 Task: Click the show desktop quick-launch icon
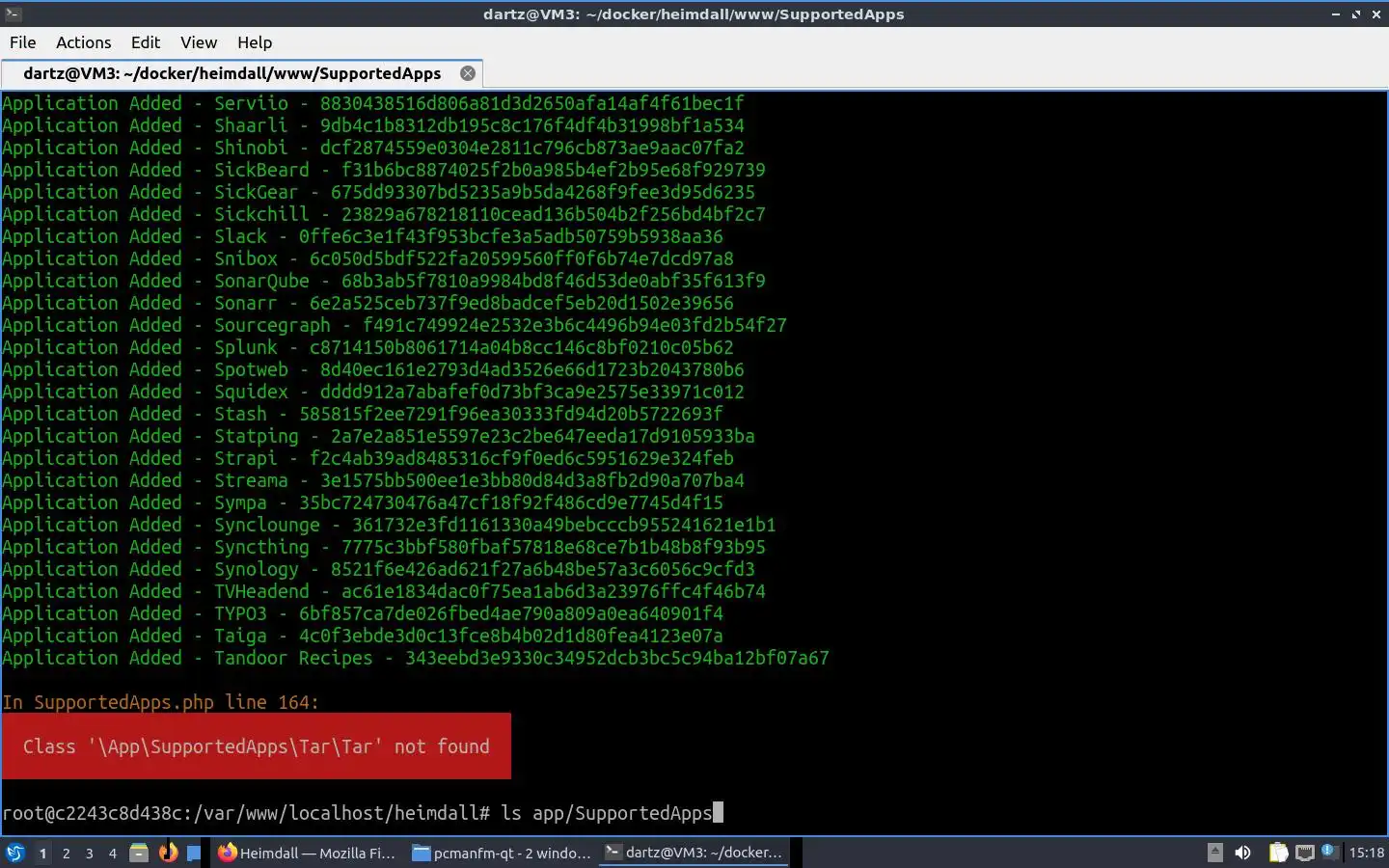point(194,853)
